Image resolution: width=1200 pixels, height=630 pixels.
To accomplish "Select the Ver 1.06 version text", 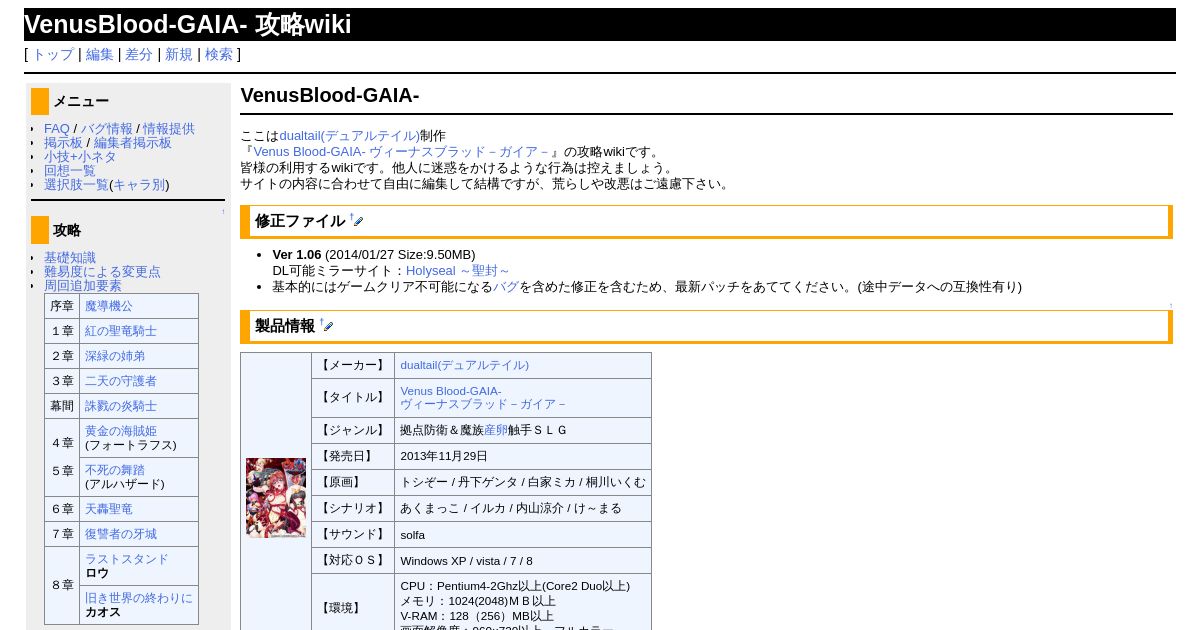I will [x=297, y=255].
